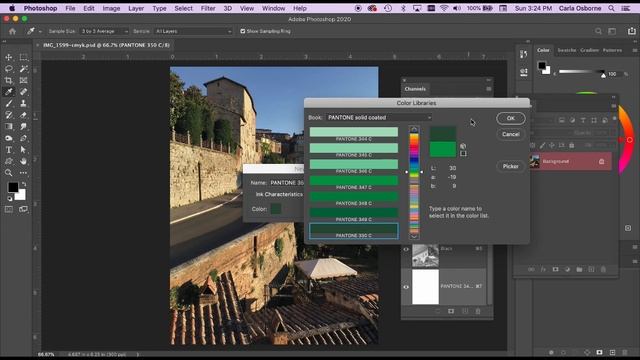Select the History Brush tool
The image size is (640, 360).
point(9,115)
